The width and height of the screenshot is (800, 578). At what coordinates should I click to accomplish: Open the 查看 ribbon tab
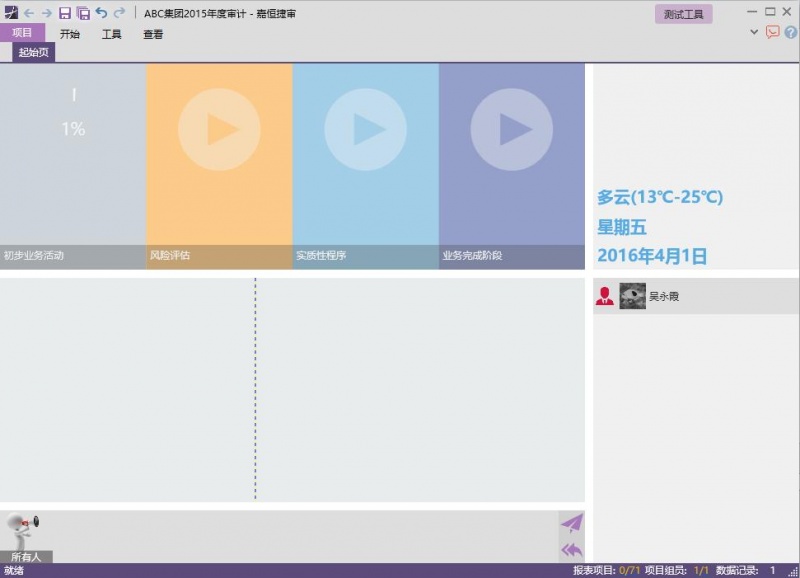pos(153,34)
